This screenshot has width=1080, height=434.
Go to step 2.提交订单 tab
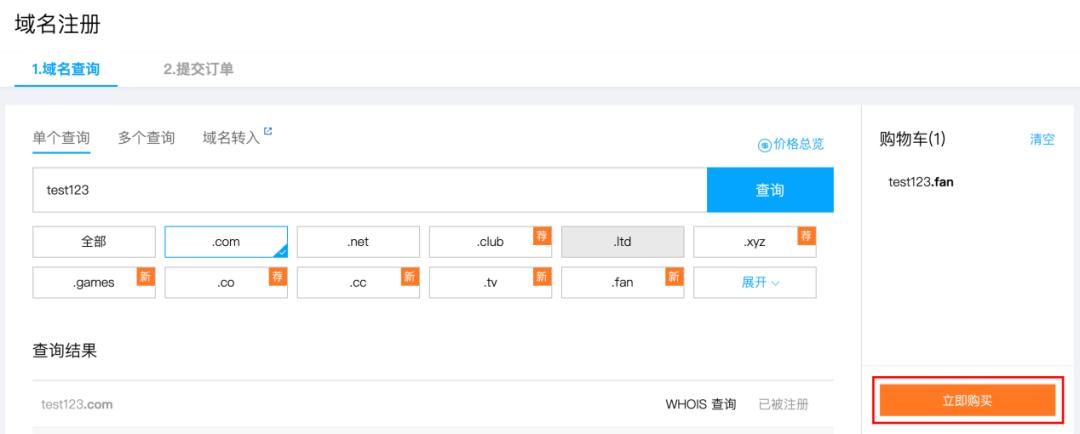[198, 69]
